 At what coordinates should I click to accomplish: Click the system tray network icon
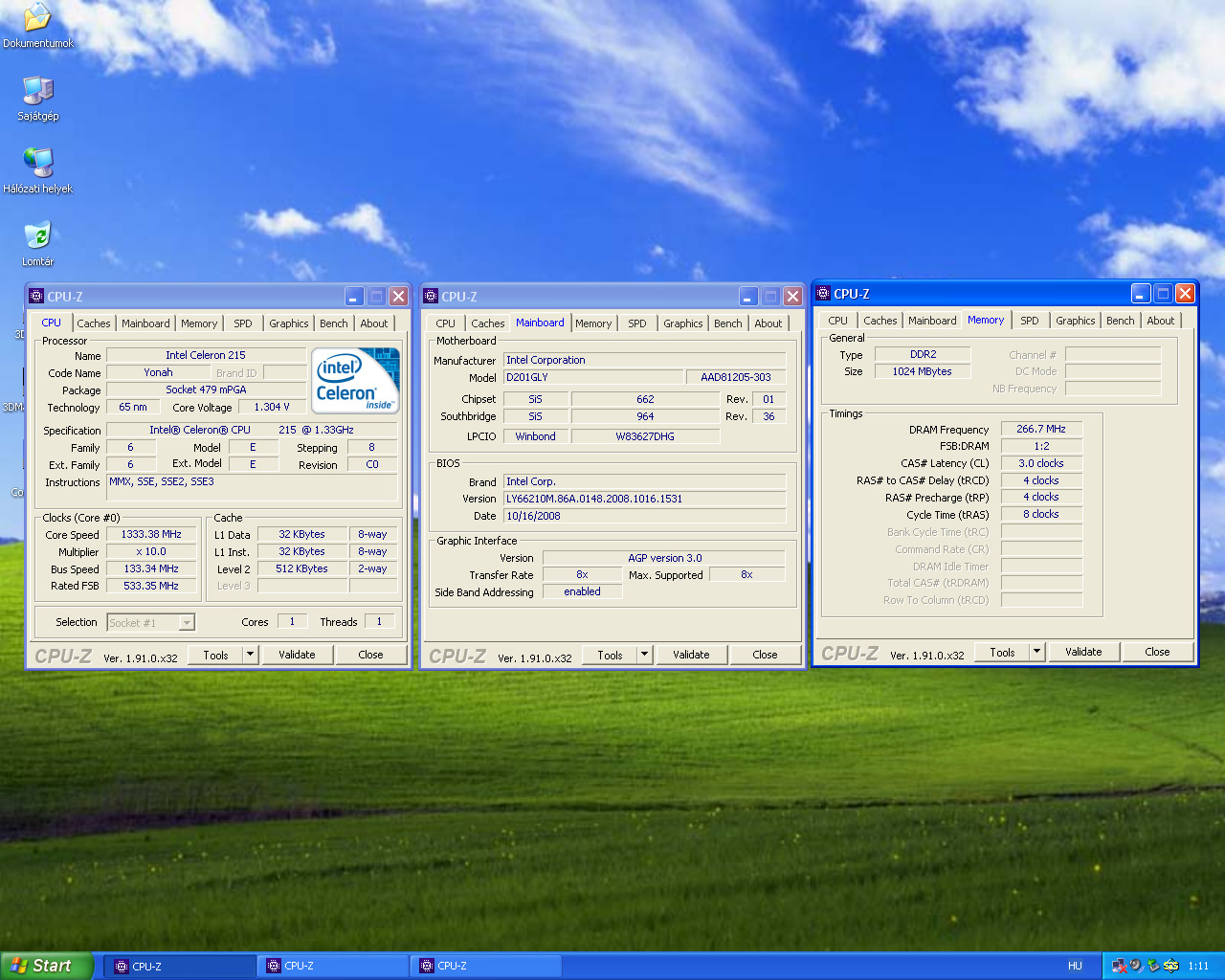point(1119,966)
